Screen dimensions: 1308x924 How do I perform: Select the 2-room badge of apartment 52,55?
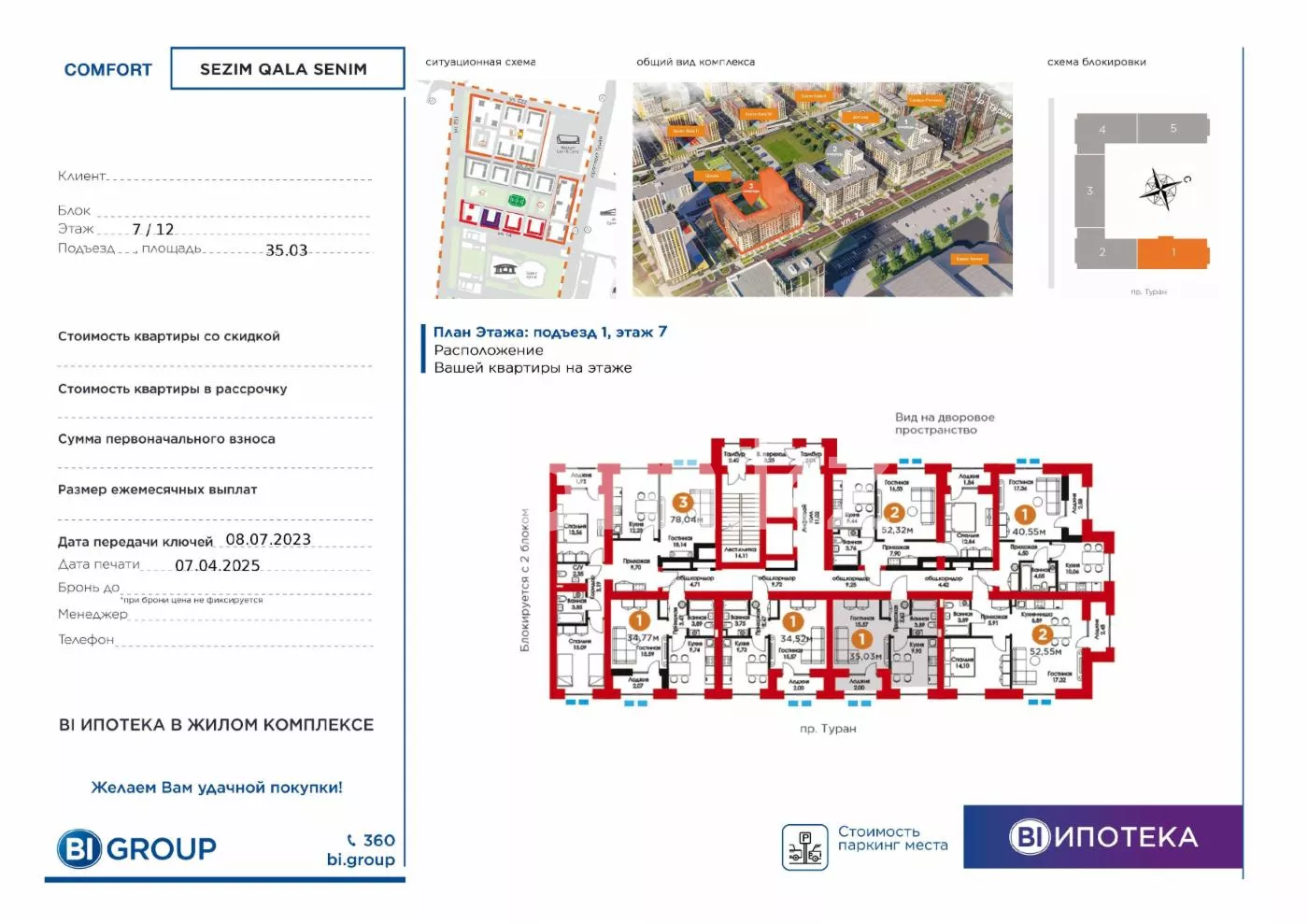click(x=1042, y=634)
